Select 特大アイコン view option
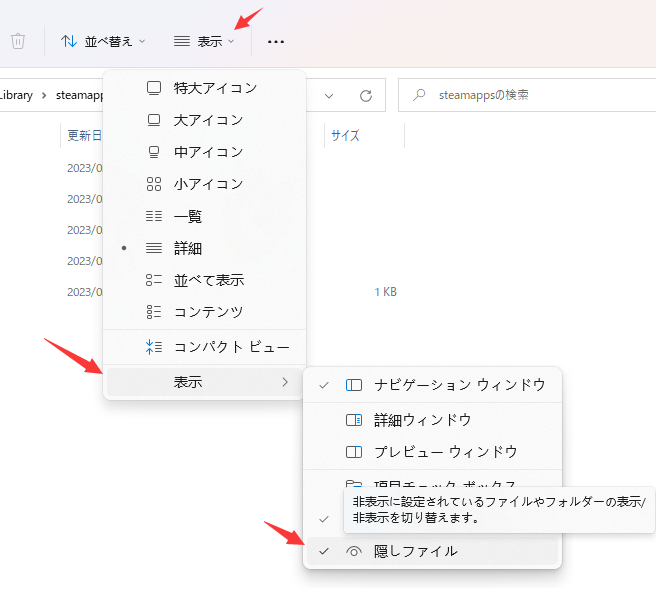 [204, 88]
